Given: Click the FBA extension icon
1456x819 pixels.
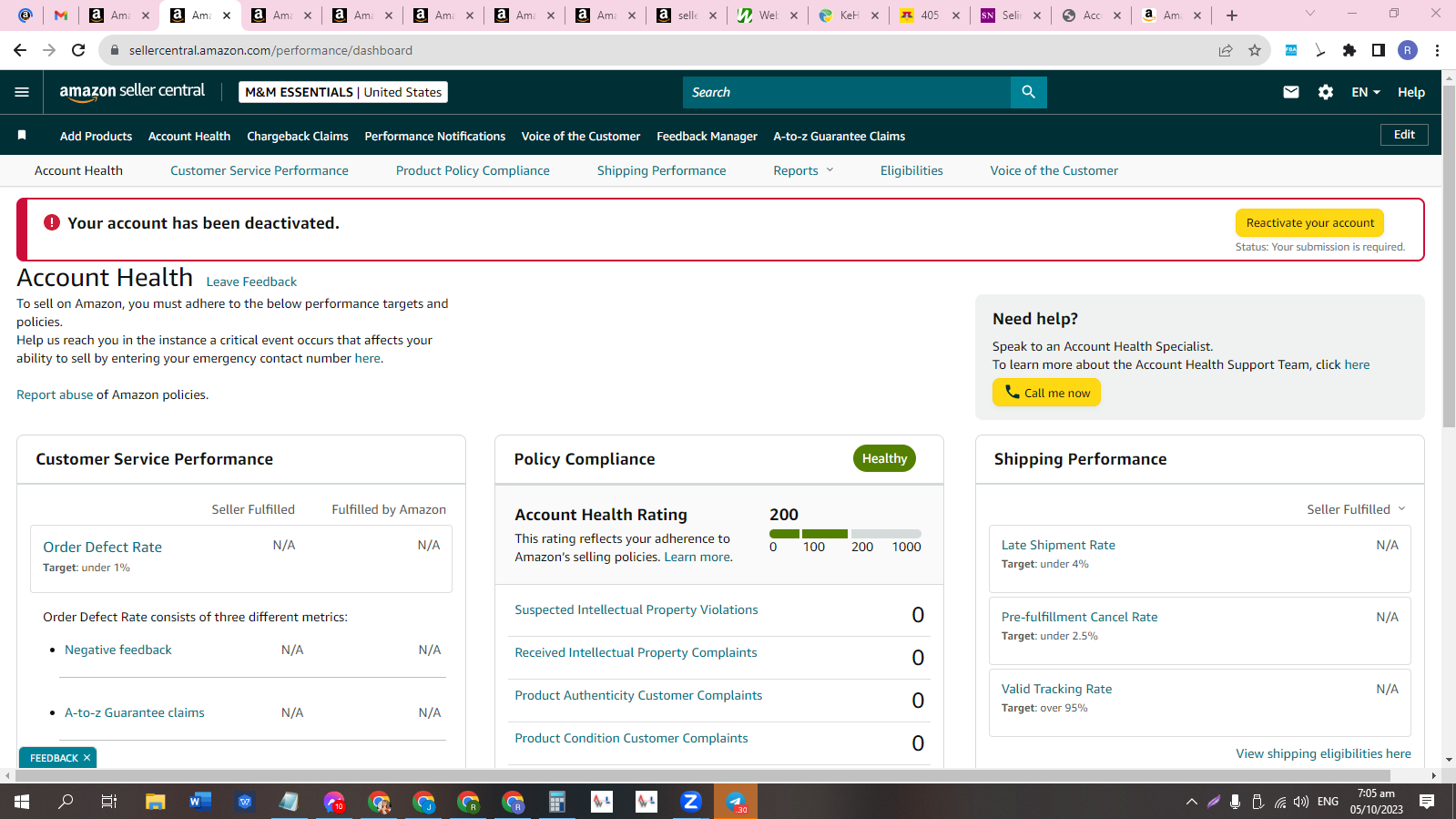Looking at the screenshot, I should pos(1291,50).
